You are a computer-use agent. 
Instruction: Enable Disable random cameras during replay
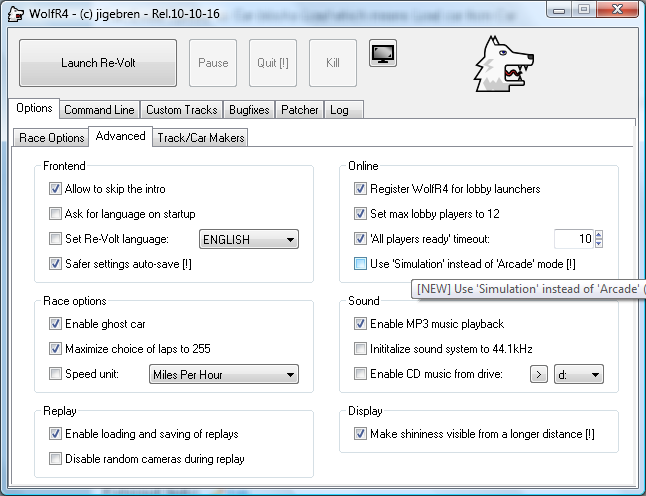[55, 459]
